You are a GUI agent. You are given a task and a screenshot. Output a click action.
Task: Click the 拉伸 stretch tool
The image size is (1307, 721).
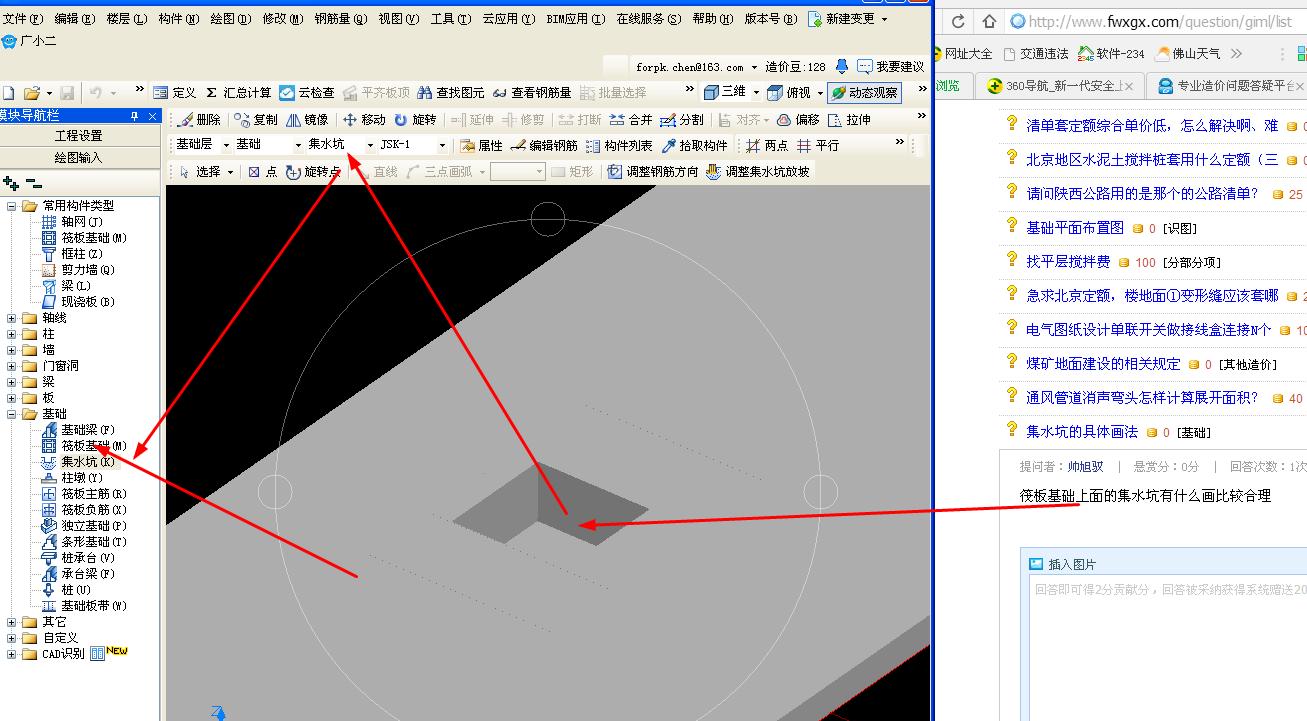point(849,119)
